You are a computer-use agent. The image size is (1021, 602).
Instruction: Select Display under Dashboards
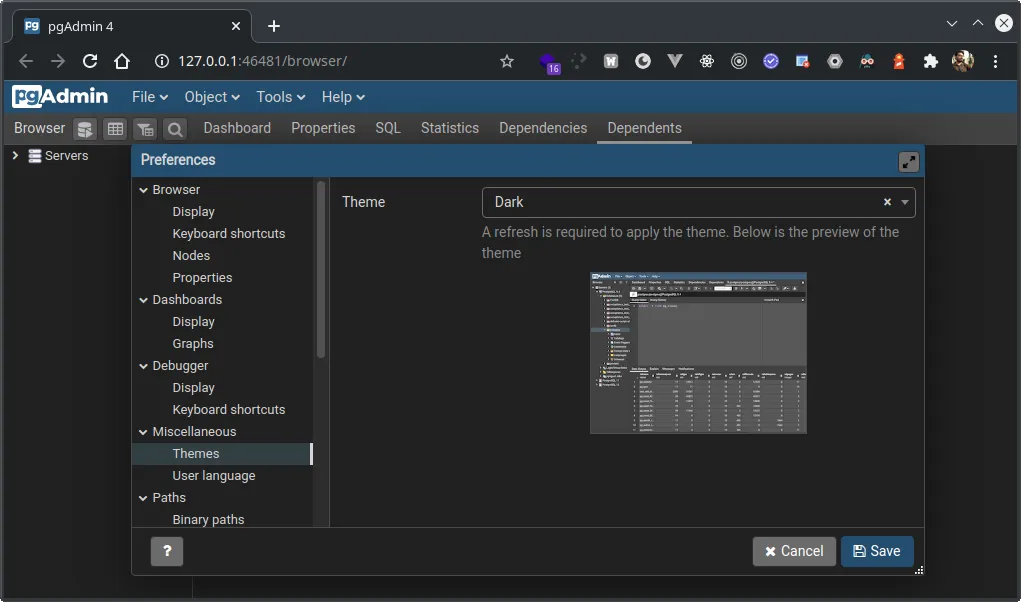click(193, 322)
